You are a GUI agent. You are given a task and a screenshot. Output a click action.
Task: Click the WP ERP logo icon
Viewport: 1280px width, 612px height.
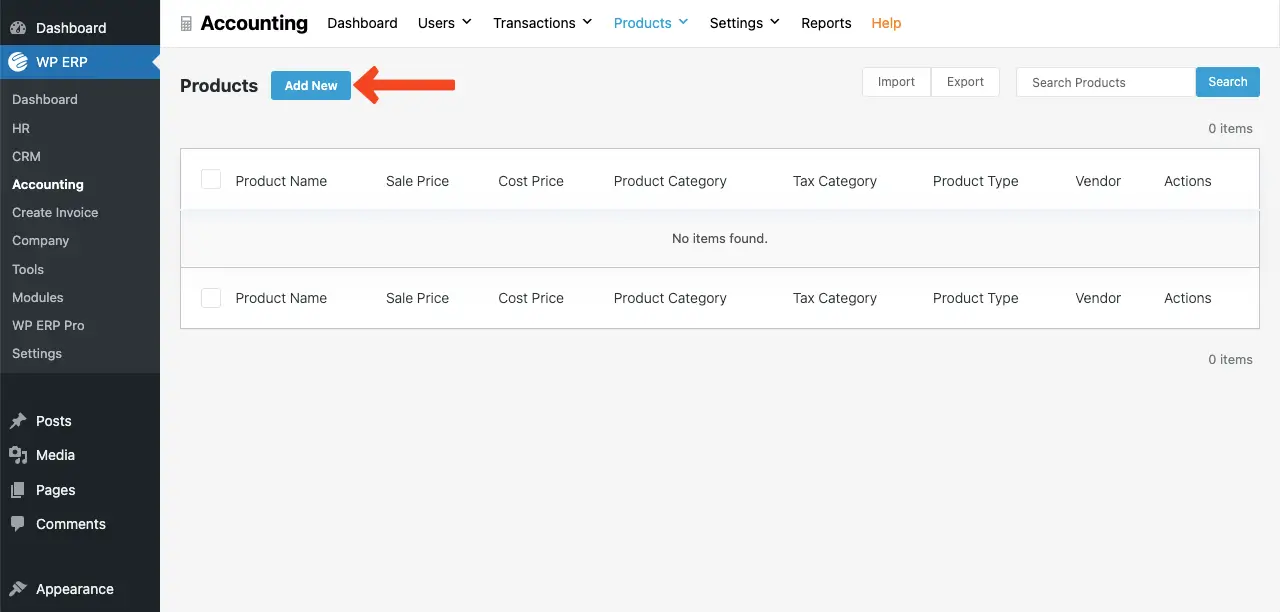18,62
